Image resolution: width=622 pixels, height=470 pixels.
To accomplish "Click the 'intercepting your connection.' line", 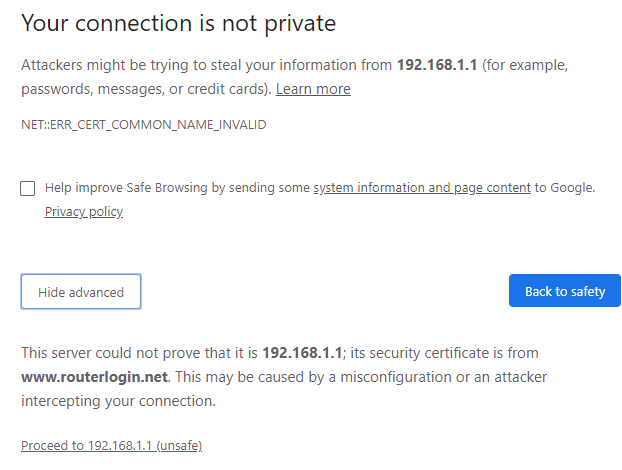I will 118,401.
